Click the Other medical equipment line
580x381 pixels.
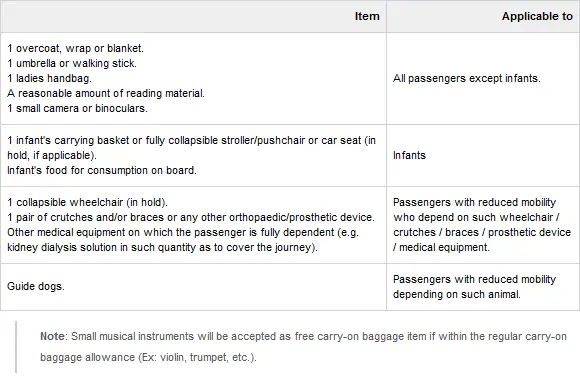tap(183, 232)
